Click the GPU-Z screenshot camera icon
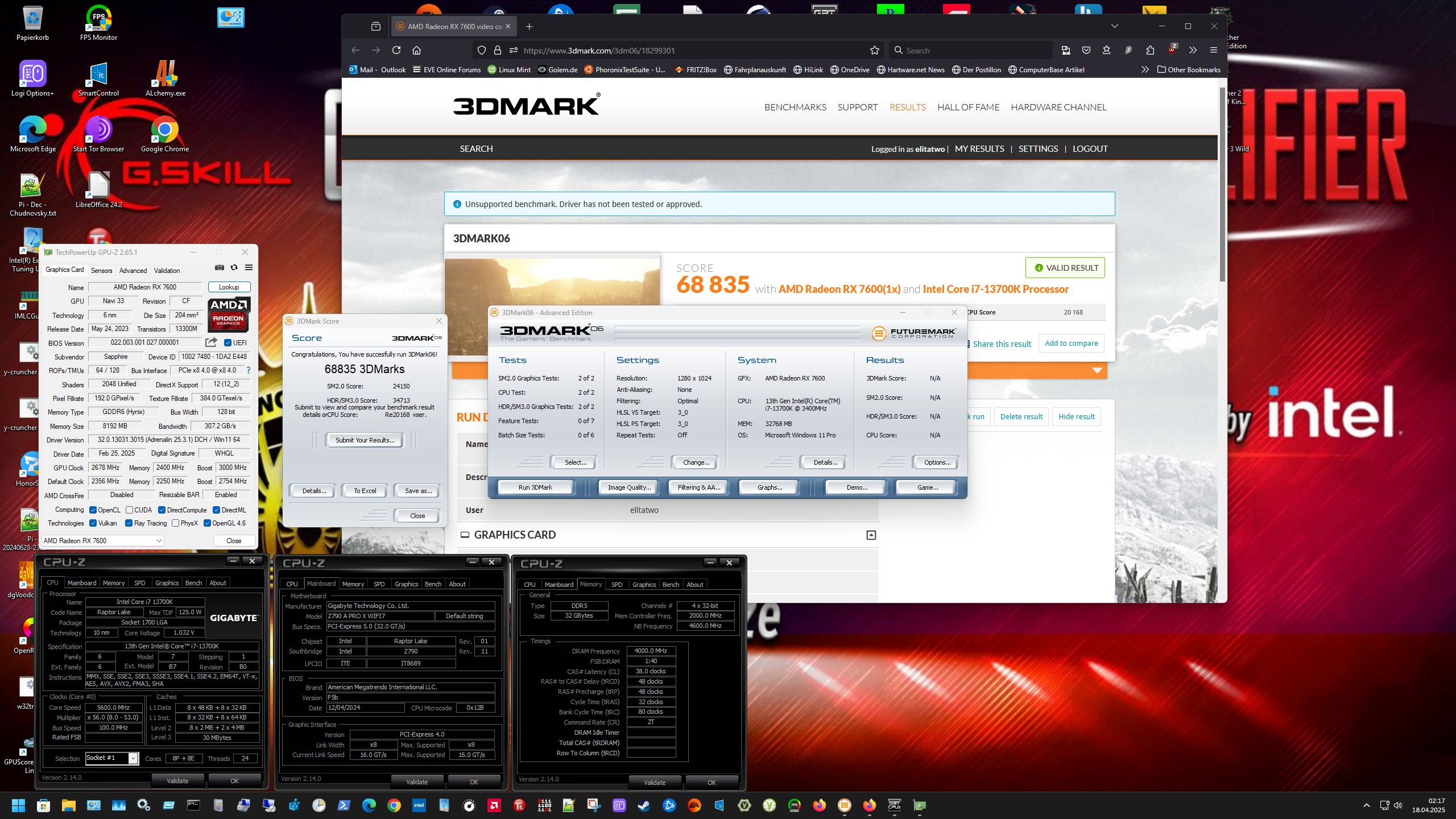The image size is (1456, 819). click(x=220, y=267)
